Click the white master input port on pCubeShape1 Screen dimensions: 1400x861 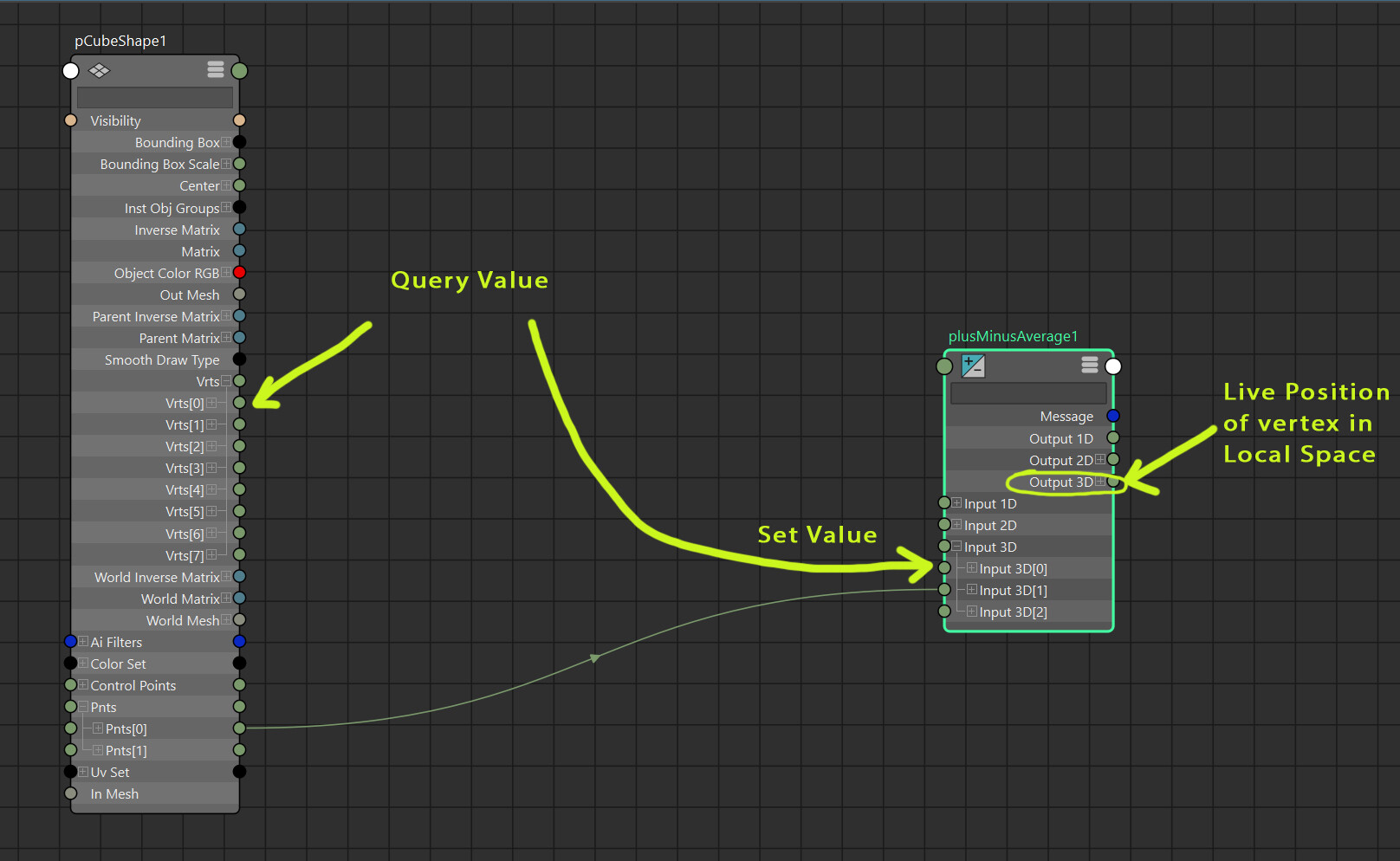(71, 71)
